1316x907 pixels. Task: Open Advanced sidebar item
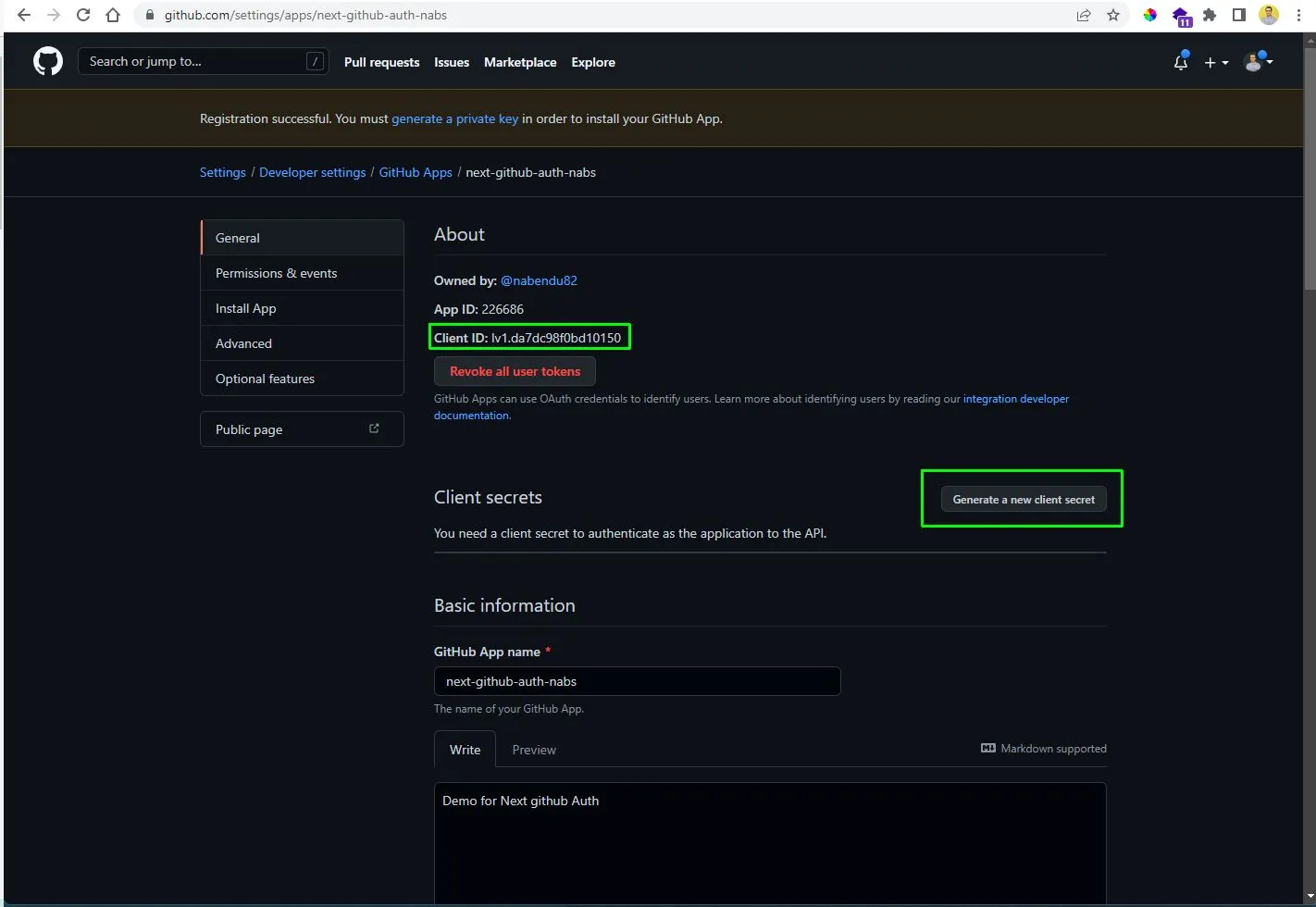(x=302, y=343)
